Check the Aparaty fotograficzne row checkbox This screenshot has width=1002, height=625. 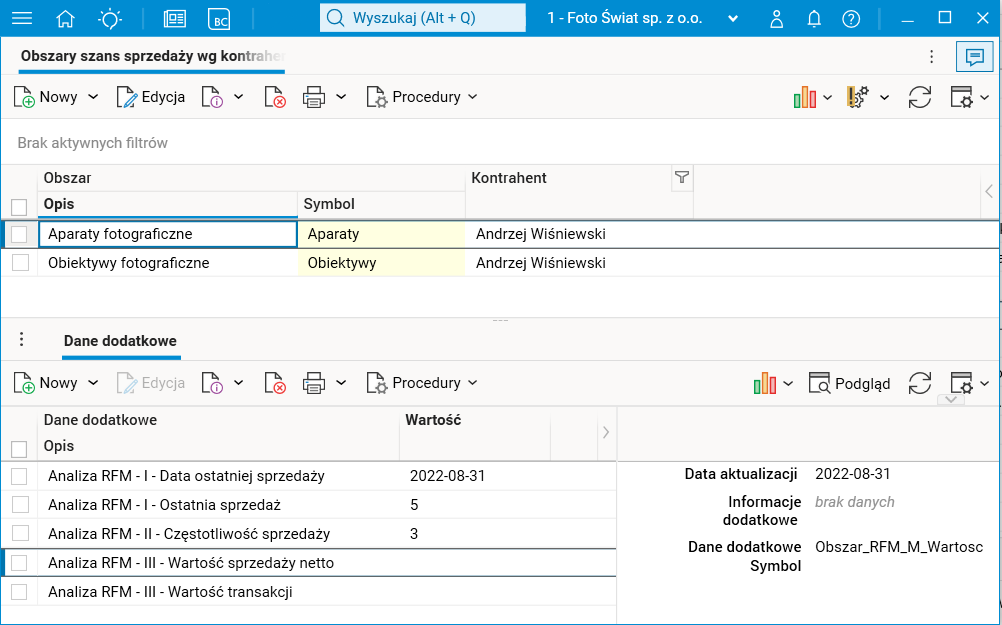(19, 234)
